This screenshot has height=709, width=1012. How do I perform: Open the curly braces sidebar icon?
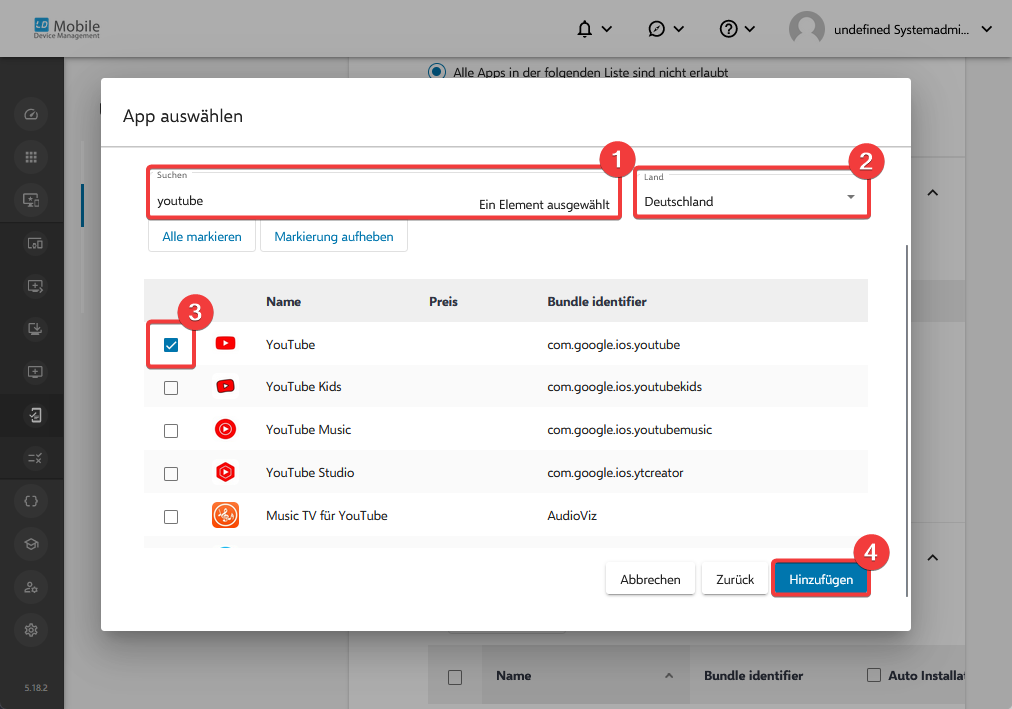pos(31,501)
